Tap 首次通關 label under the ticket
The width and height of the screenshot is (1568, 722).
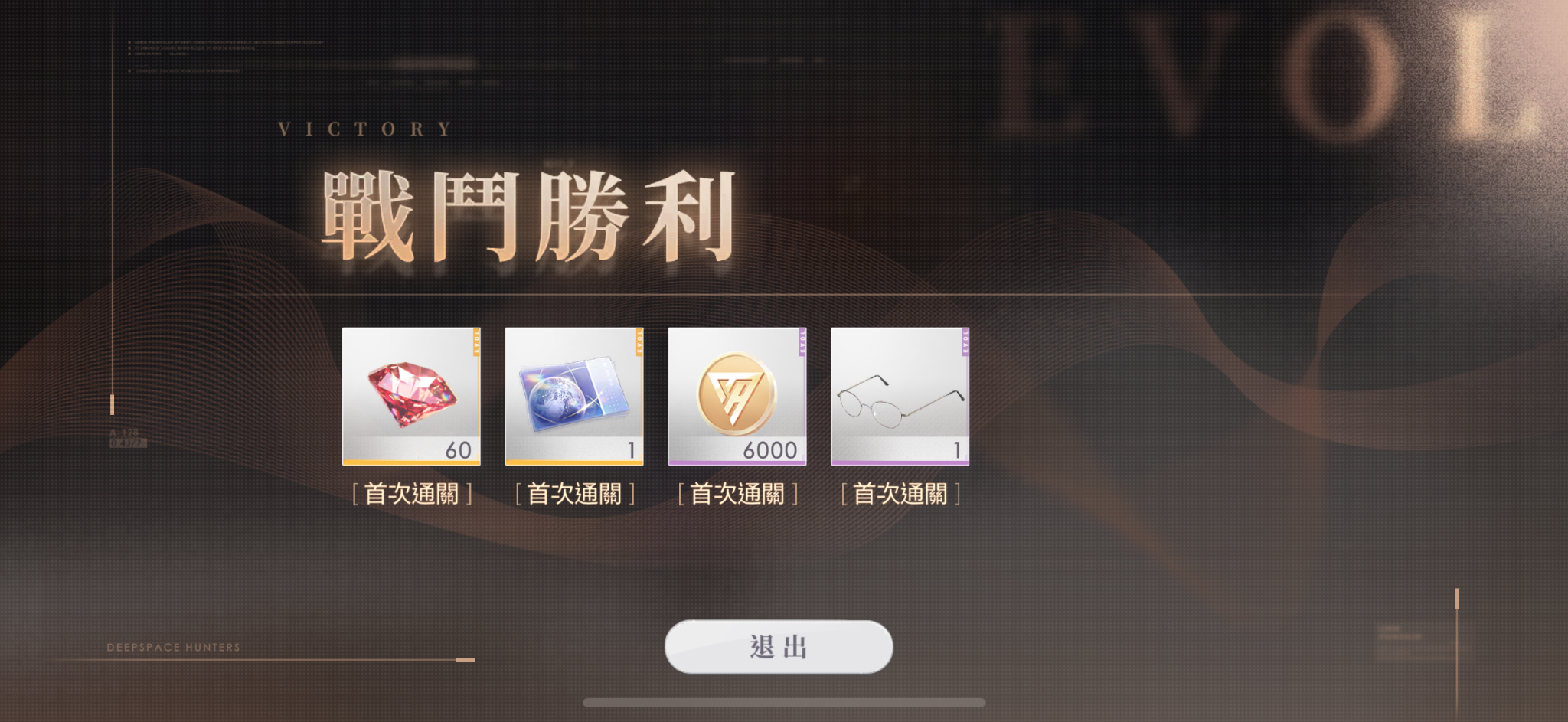[575, 494]
